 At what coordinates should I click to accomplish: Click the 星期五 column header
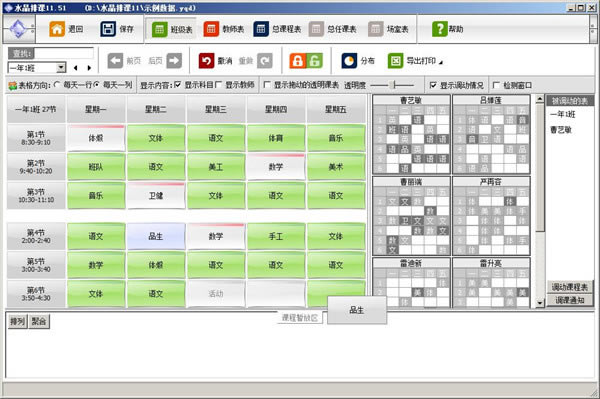[336, 109]
